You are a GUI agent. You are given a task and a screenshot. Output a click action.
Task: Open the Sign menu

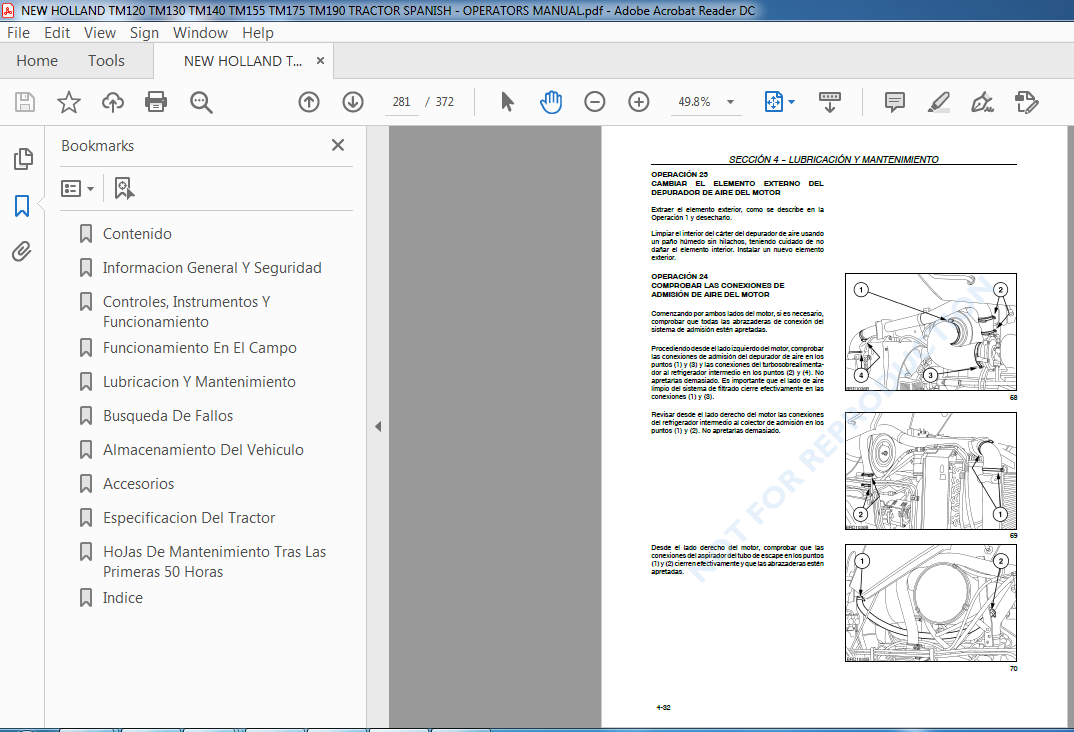(x=144, y=32)
